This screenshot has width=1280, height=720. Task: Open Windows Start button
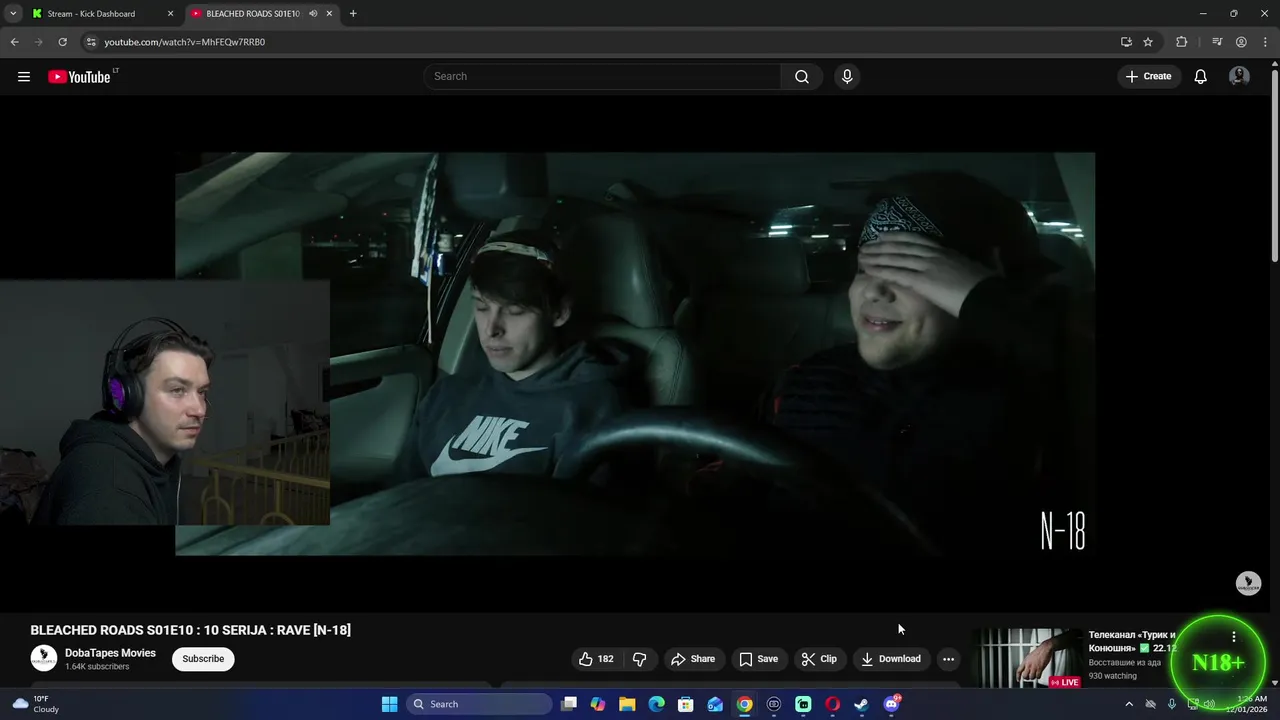tap(389, 704)
